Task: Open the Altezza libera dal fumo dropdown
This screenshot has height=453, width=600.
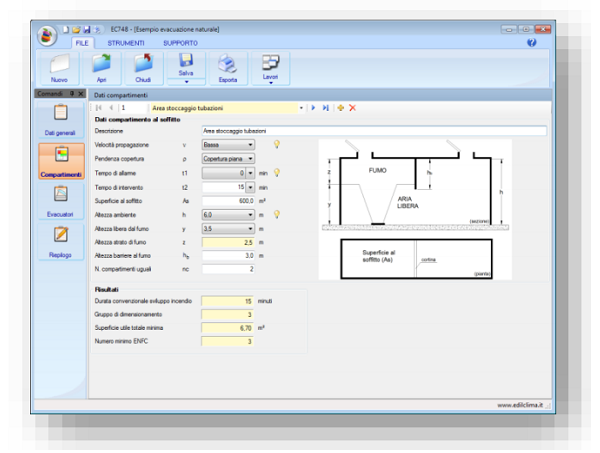Action: [x=250, y=228]
